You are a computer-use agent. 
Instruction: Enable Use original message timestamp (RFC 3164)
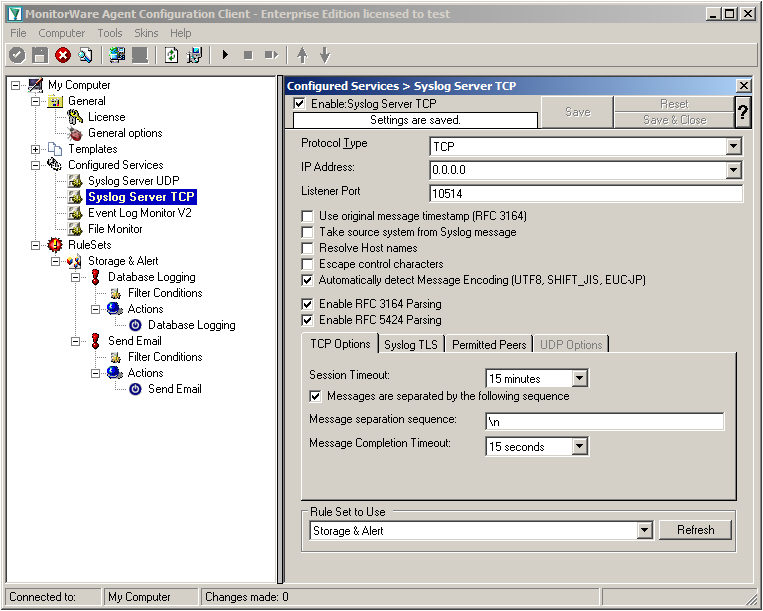pyautogui.click(x=307, y=216)
